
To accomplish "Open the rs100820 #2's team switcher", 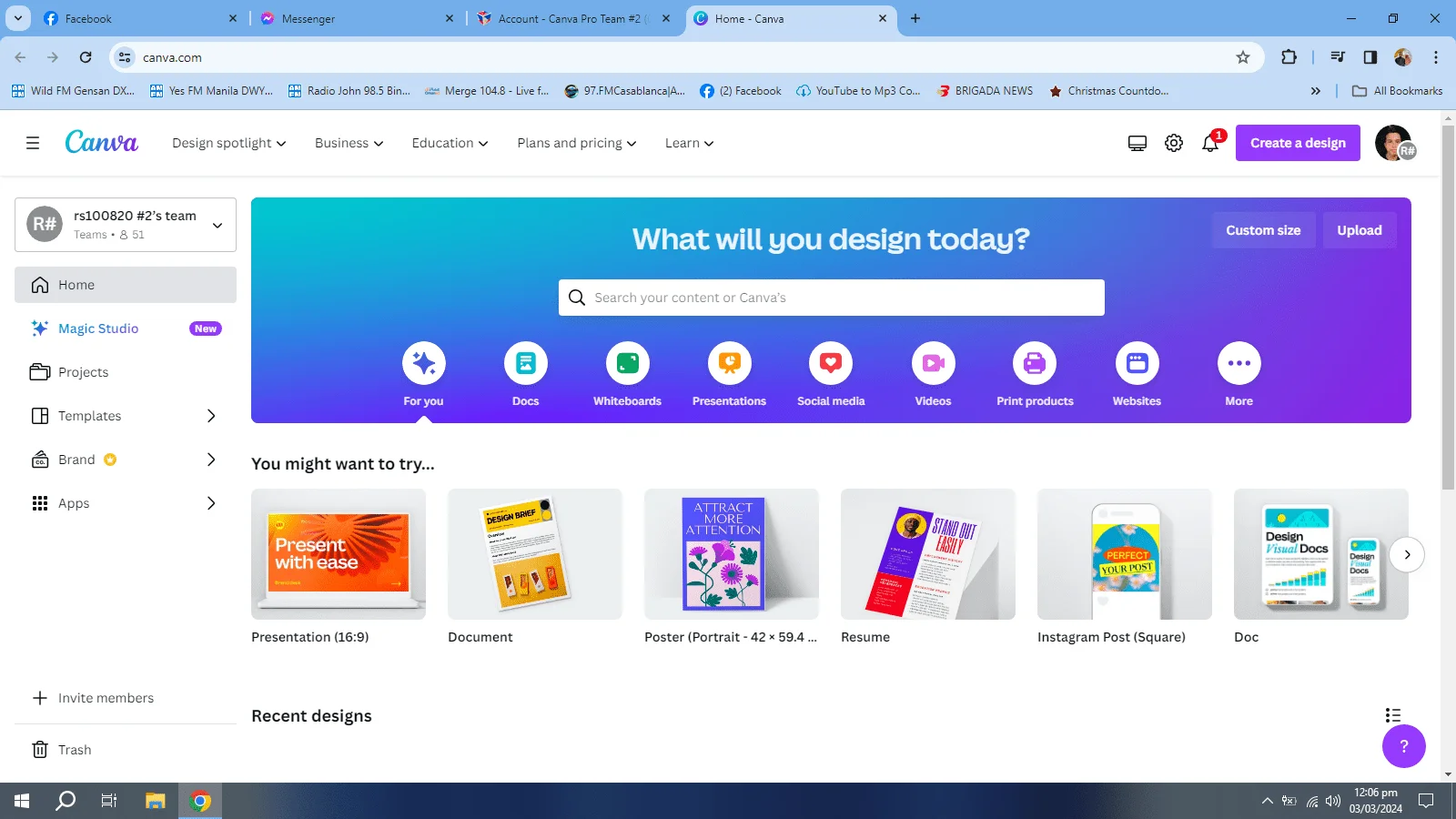I will [x=126, y=225].
